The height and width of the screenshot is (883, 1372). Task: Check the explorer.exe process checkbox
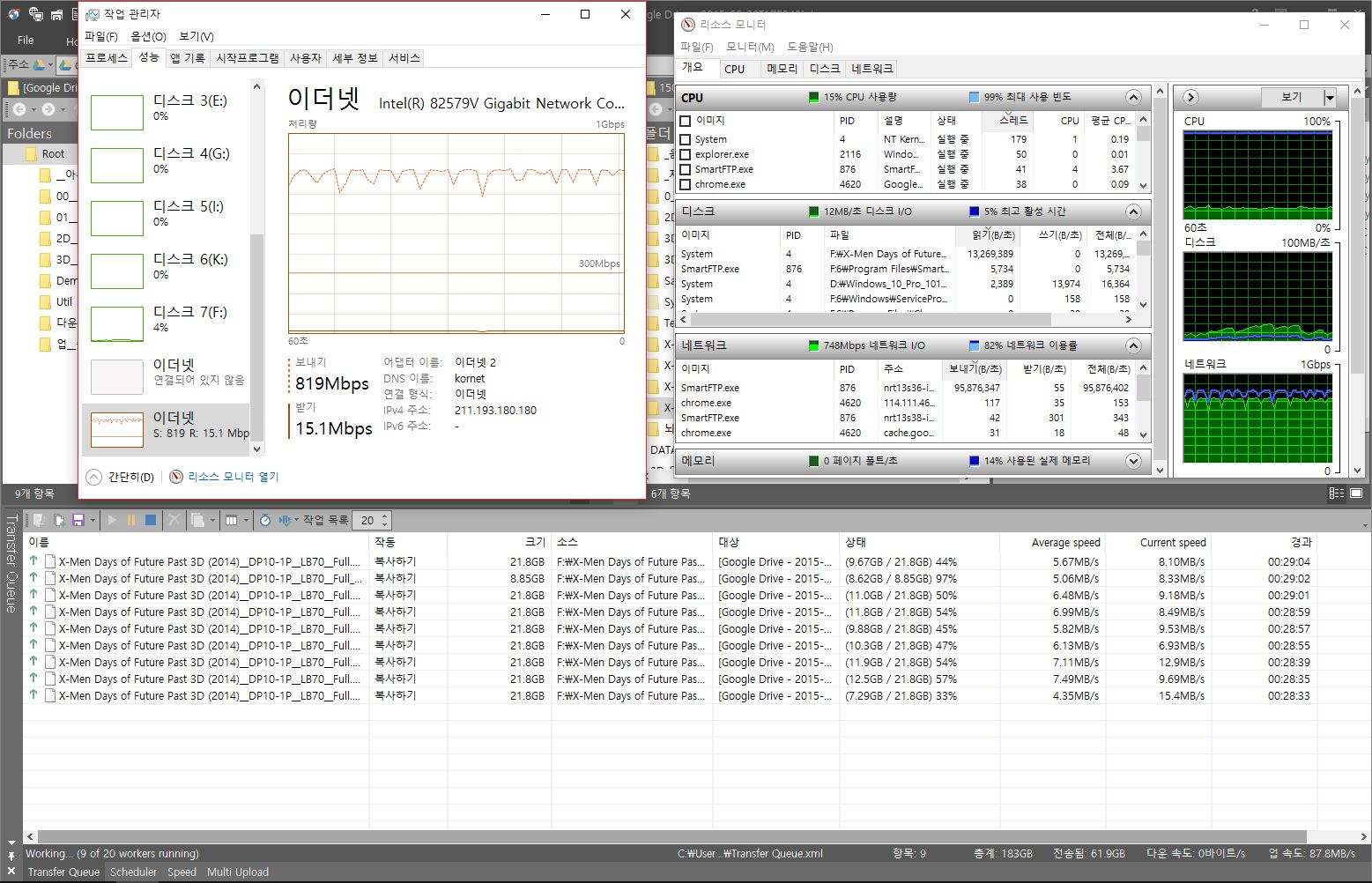click(x=686, y=154)
